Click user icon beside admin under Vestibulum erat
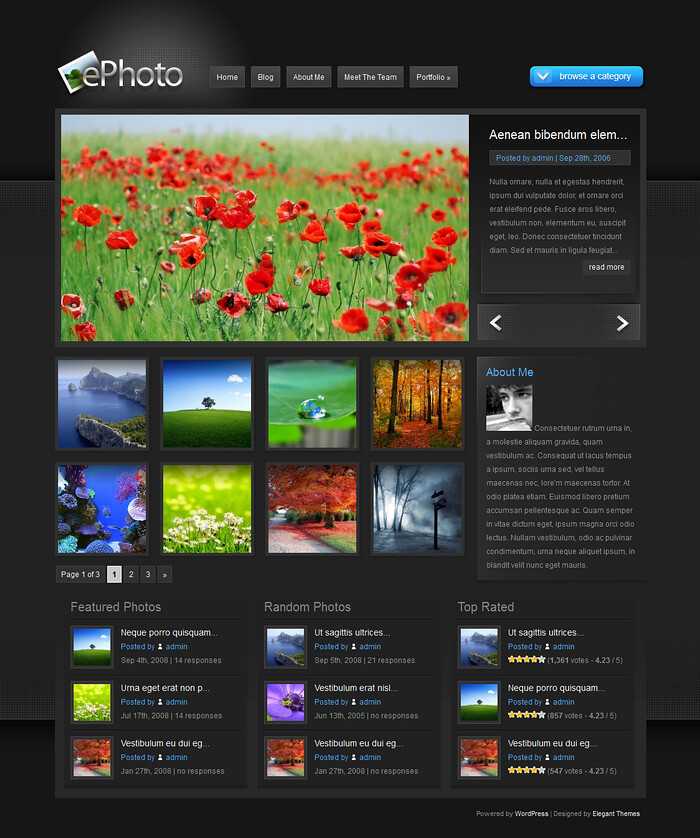The height and width of the screenshot is (838, 700). pos(353,702)
